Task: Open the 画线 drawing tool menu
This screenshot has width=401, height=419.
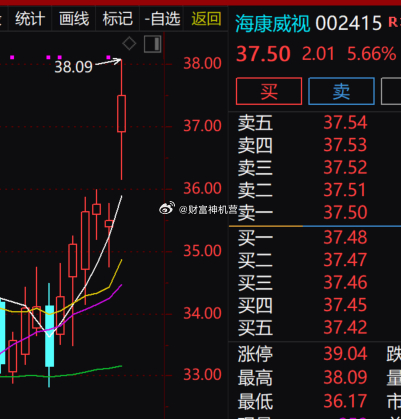Action: [74, 19]
